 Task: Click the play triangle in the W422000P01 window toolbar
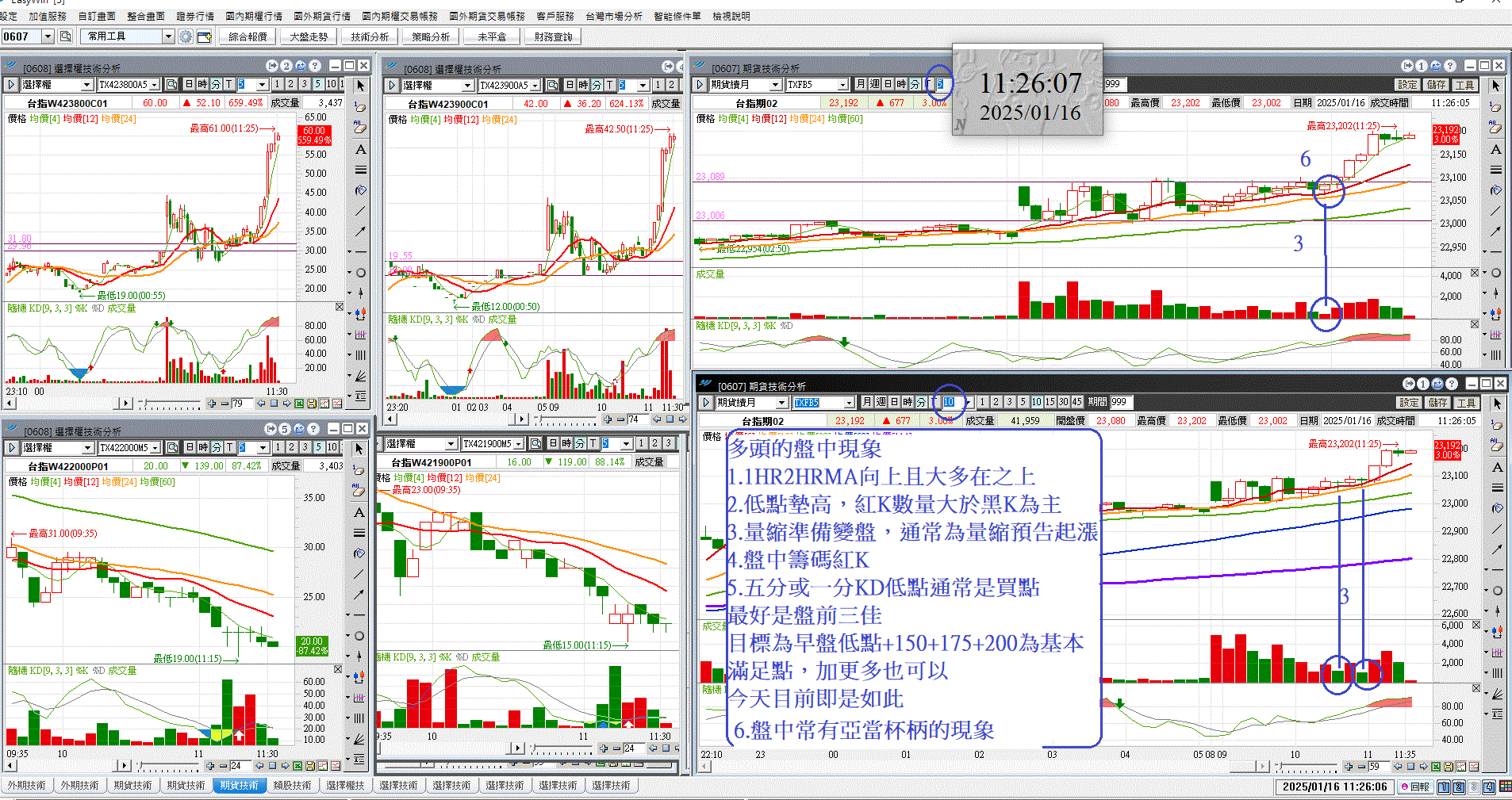[x=12, y=447]
